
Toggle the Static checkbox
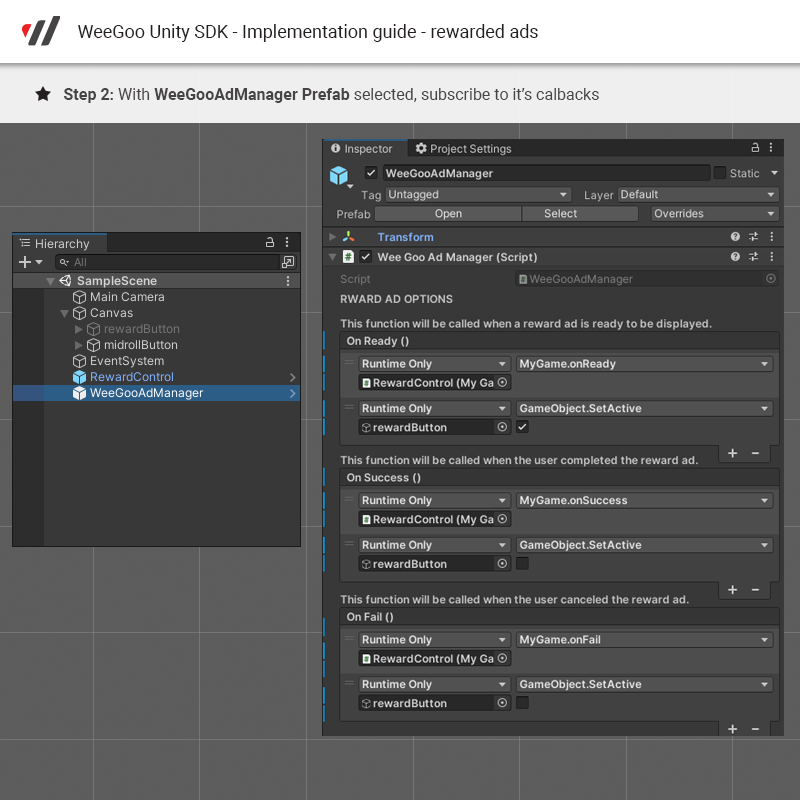720,173
